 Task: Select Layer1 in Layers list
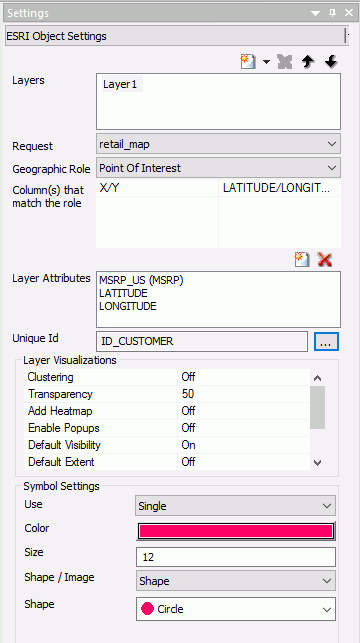coord(120,84)
